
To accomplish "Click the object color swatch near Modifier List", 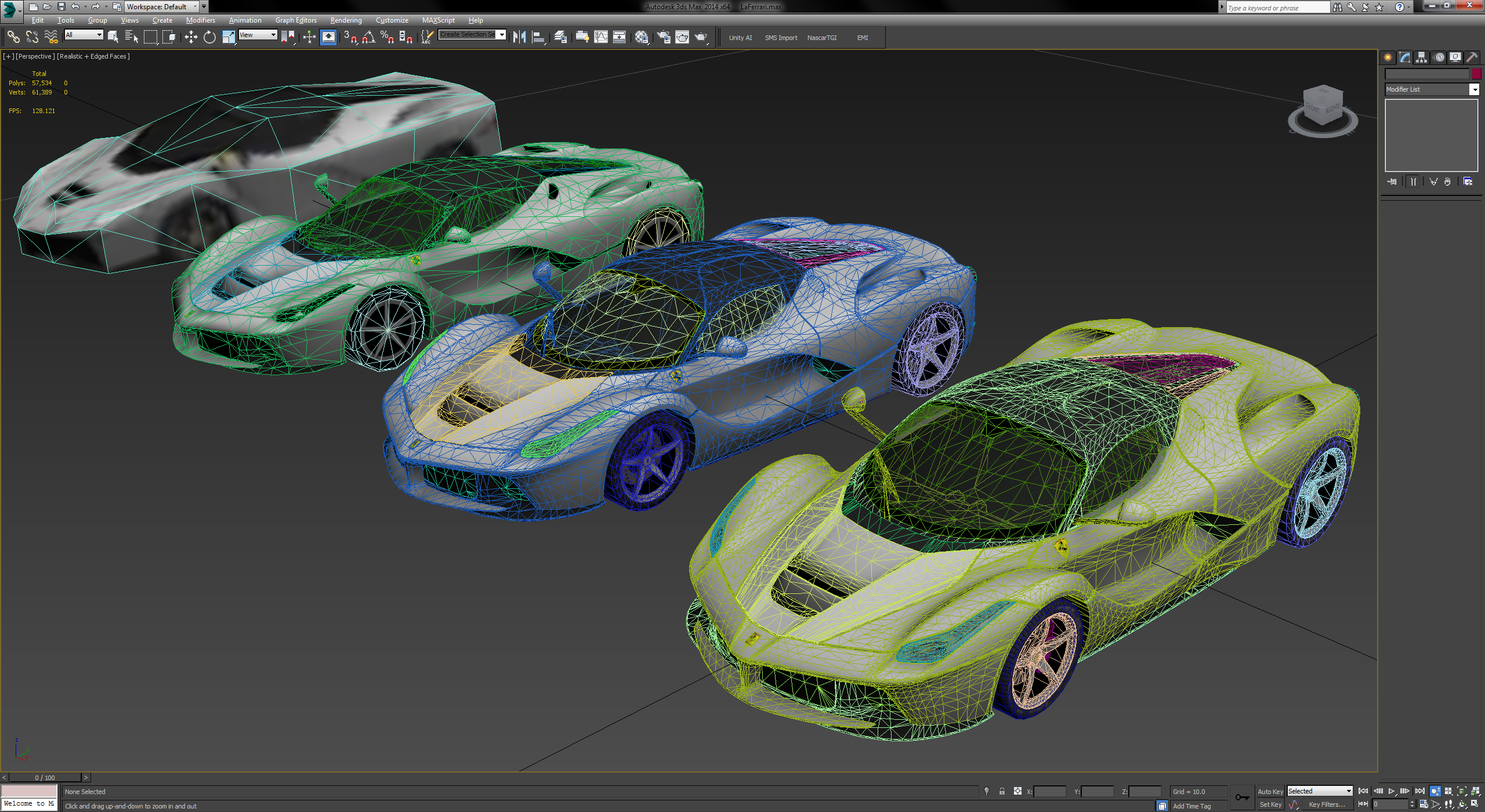I will [x=1476, y=73].
